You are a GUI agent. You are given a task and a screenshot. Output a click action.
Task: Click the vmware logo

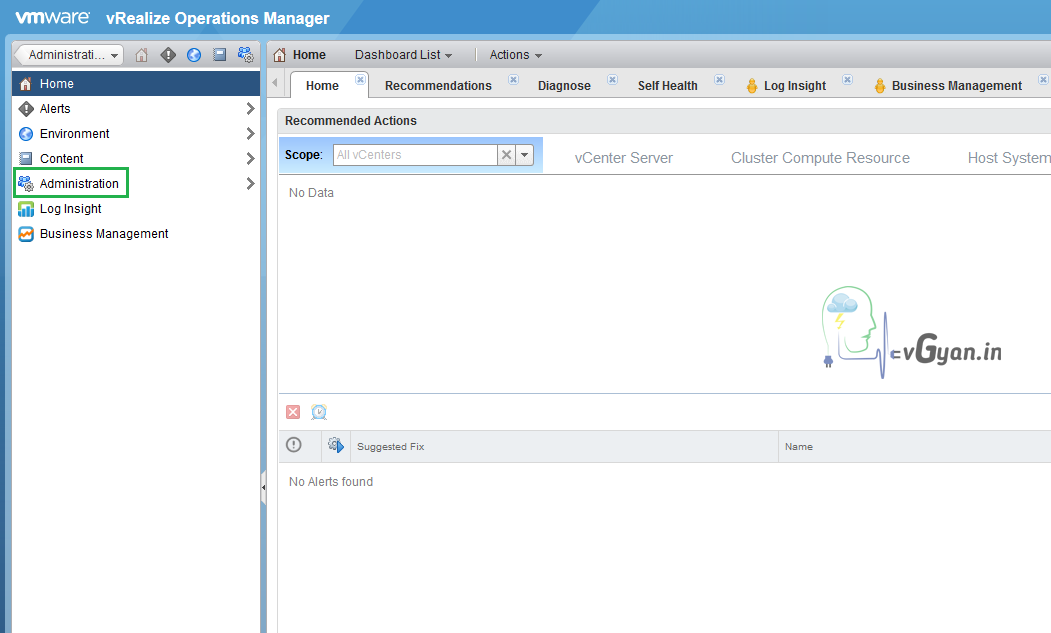click(x=52, y=17)
